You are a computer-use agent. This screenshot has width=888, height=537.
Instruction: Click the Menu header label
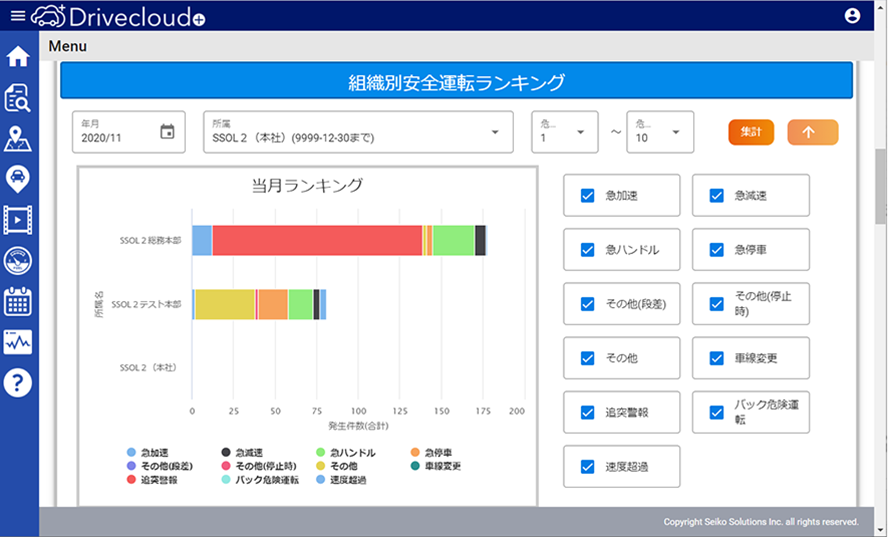click(67, 46)
